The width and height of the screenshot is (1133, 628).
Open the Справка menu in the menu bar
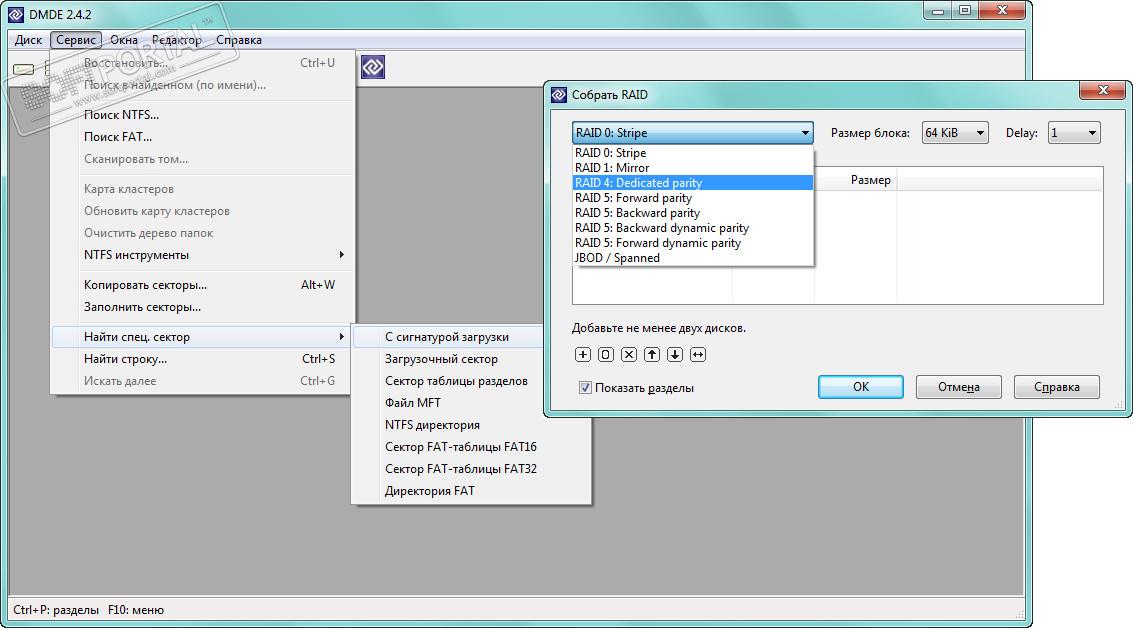(238, 40)
